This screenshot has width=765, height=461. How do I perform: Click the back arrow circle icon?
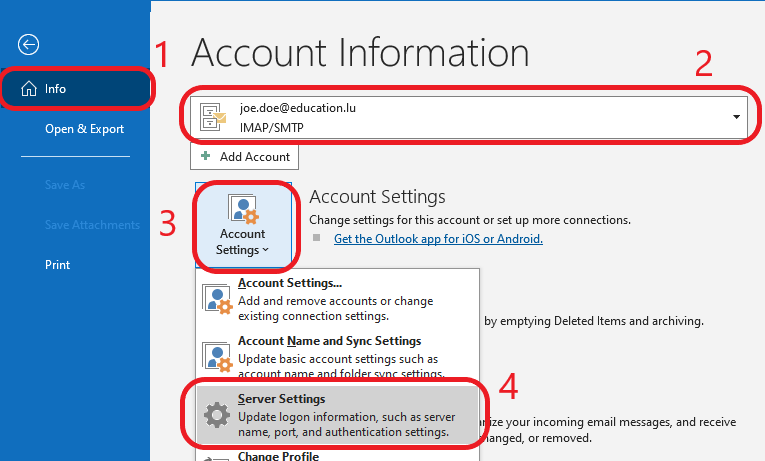coord(28,45)
